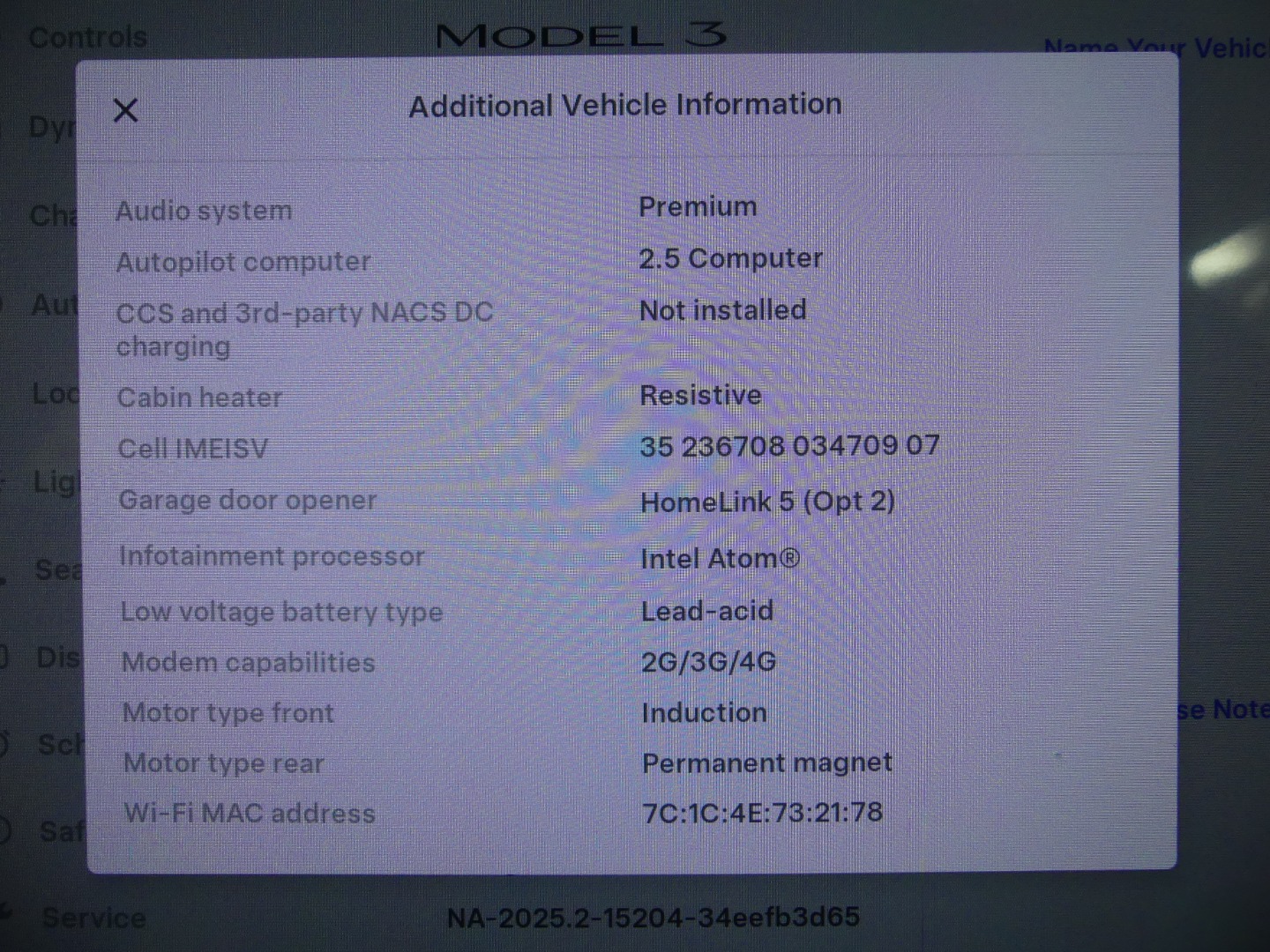
Task: Tap the Induction front motor value
Action: (x=704, y=712)
